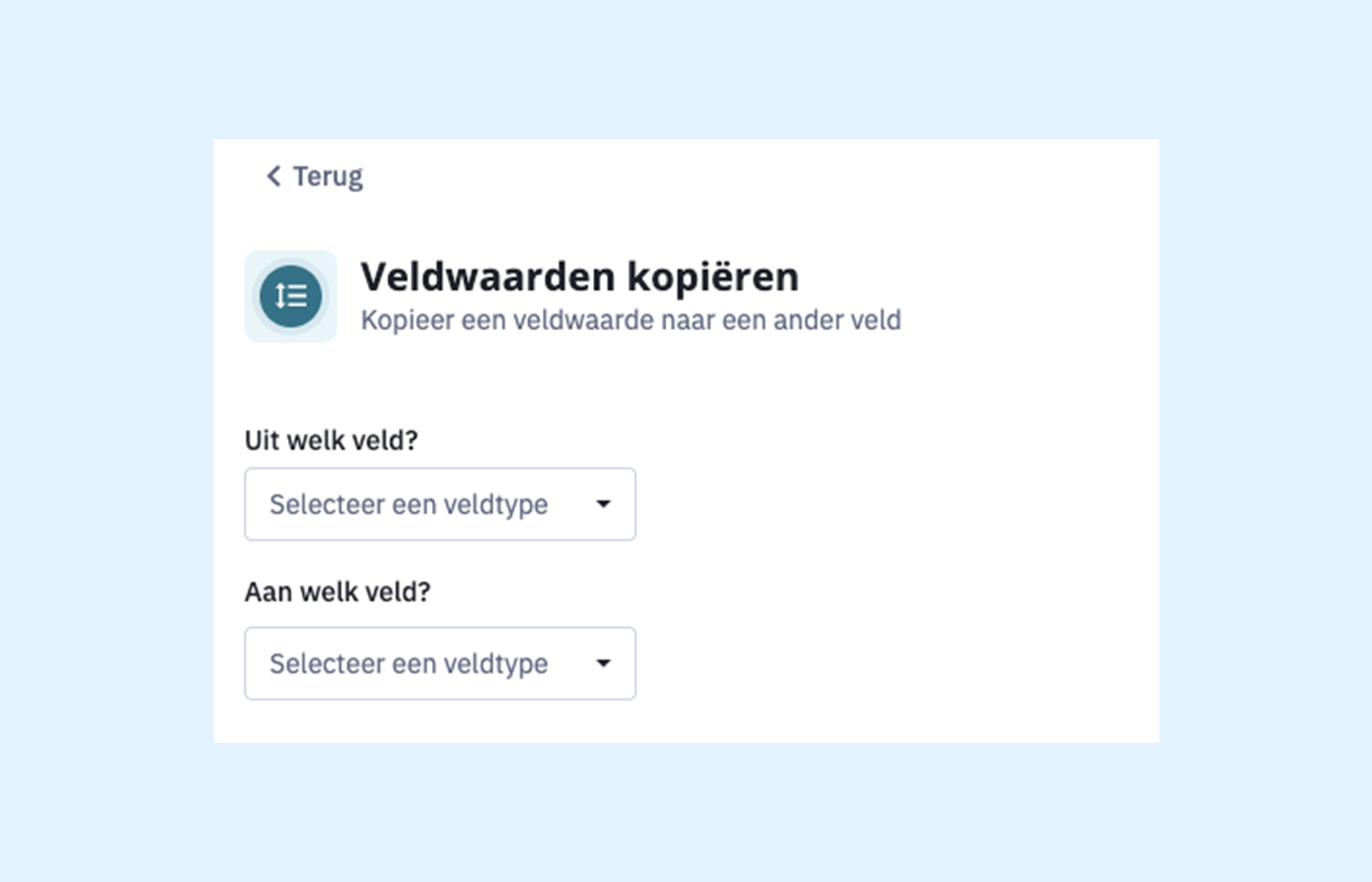Click the word 'Terug' beside the chevron
The image size is (1372, 882).
tap(328, 176)
